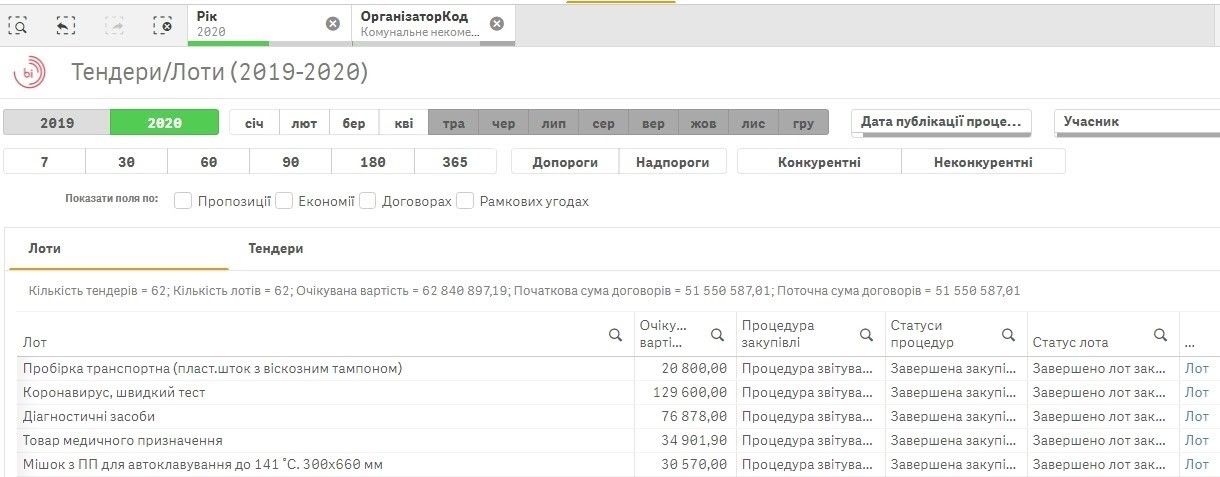Open Лот link for Коронавирус row
1220x477 pixels.
1197,392
